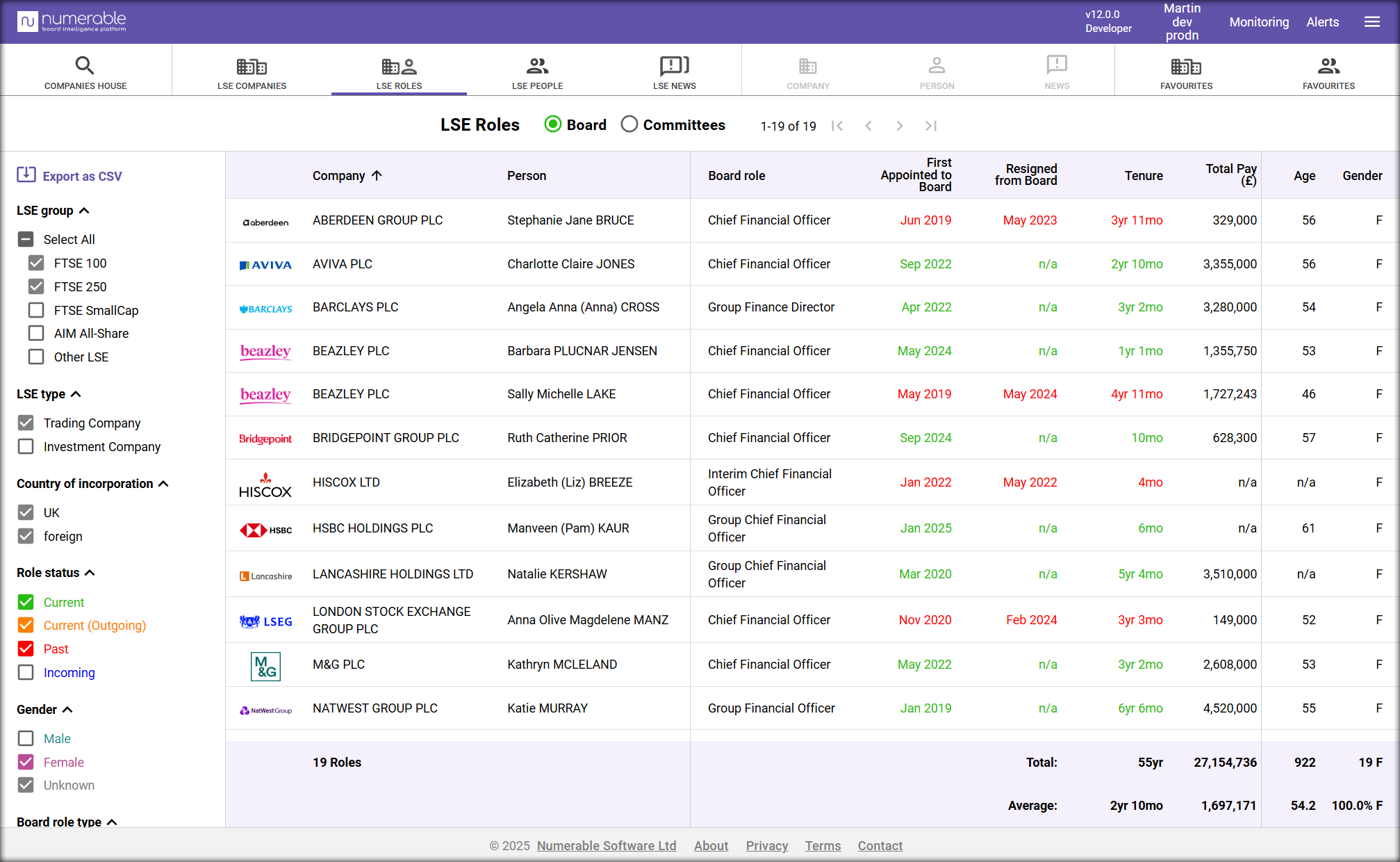
Task: Select the Committees radio button
Action: click(x=629, y=124)
